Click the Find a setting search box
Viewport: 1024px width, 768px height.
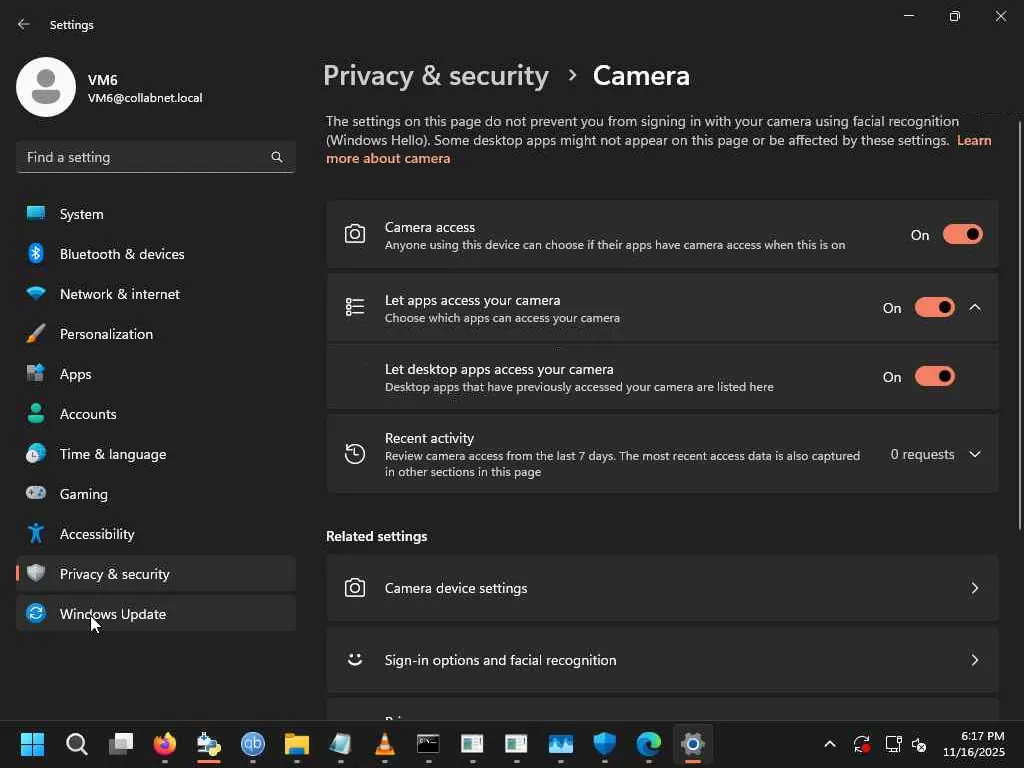point(145,157)
